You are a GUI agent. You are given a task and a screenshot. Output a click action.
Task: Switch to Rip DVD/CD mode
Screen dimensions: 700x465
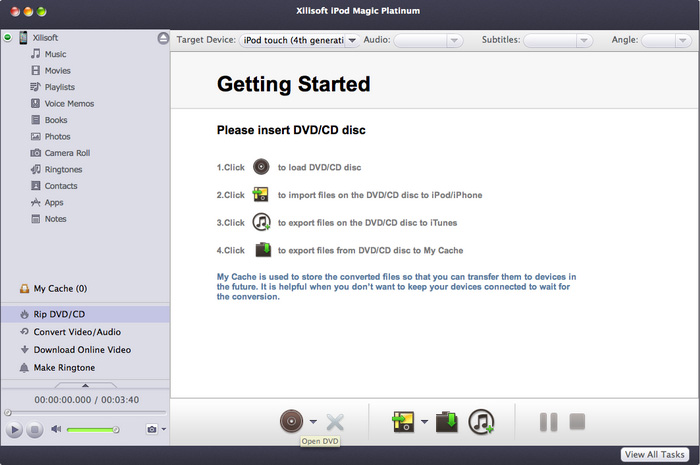coord(85,314)
